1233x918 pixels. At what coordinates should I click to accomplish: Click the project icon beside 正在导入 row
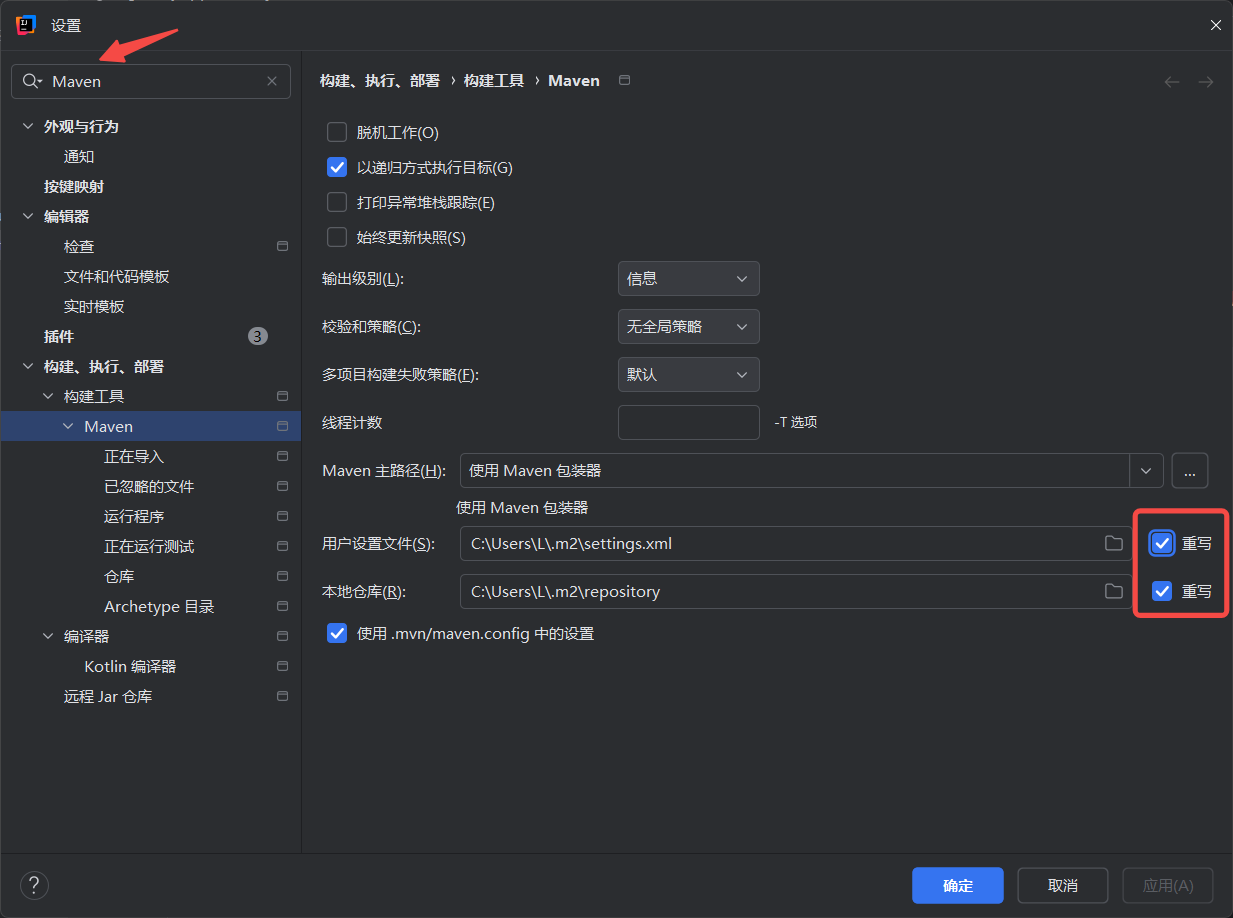282,456
